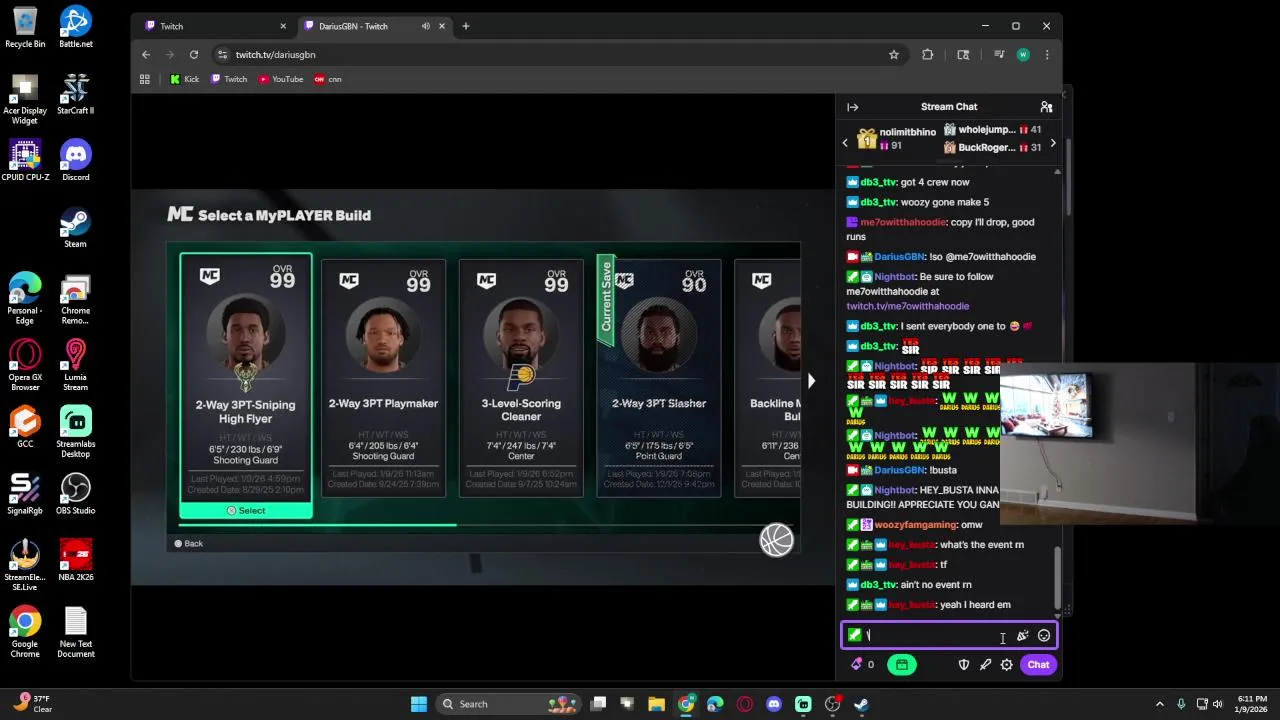The width and height of the screenshot is (1280, 720).
Task: Show hidden system tray icons
Action: pyautogui.click(x=1160, y=704)
